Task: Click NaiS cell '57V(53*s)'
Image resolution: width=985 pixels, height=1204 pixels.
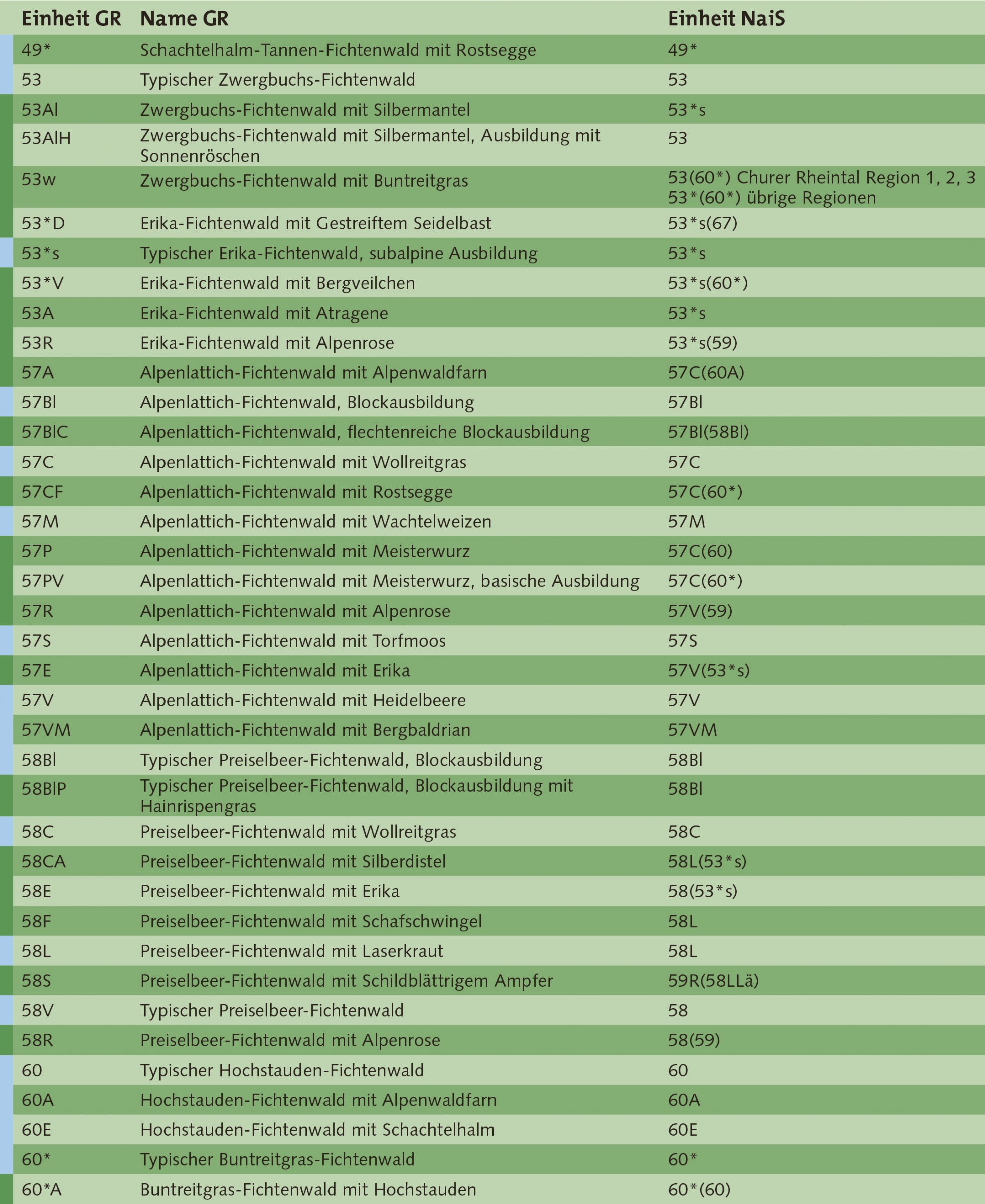Action: click(709, 670)
